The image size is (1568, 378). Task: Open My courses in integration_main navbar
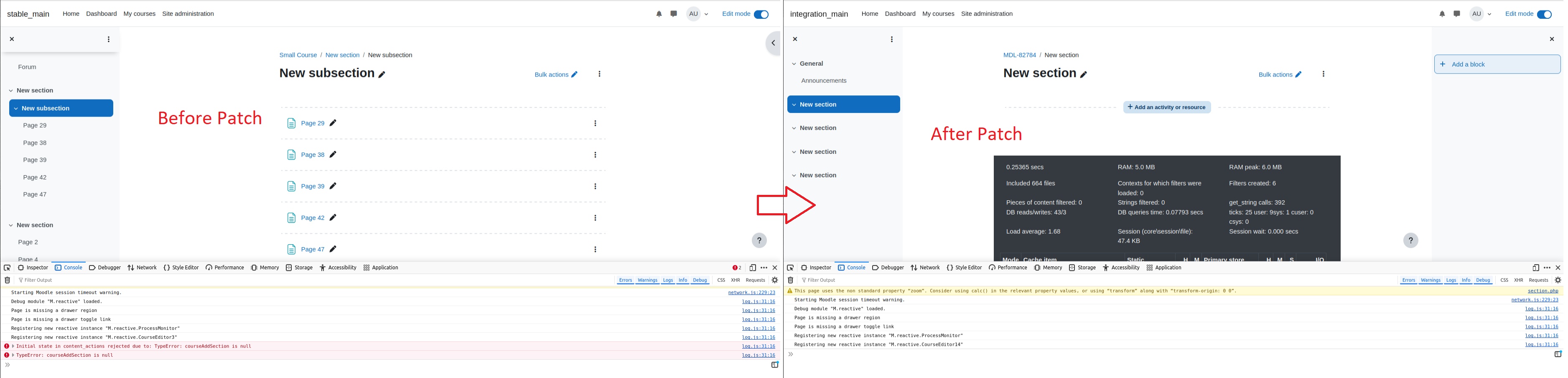point(938,14)
